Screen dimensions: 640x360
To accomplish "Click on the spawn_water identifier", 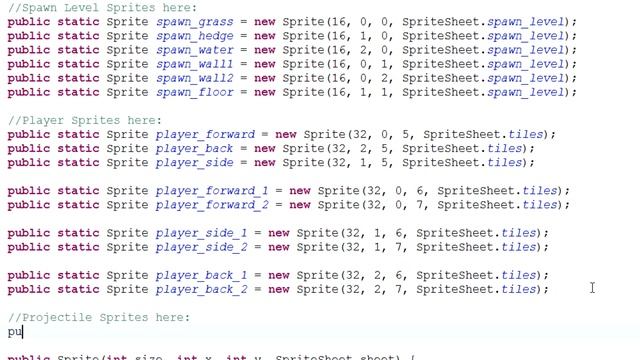I will click(195, 50).
